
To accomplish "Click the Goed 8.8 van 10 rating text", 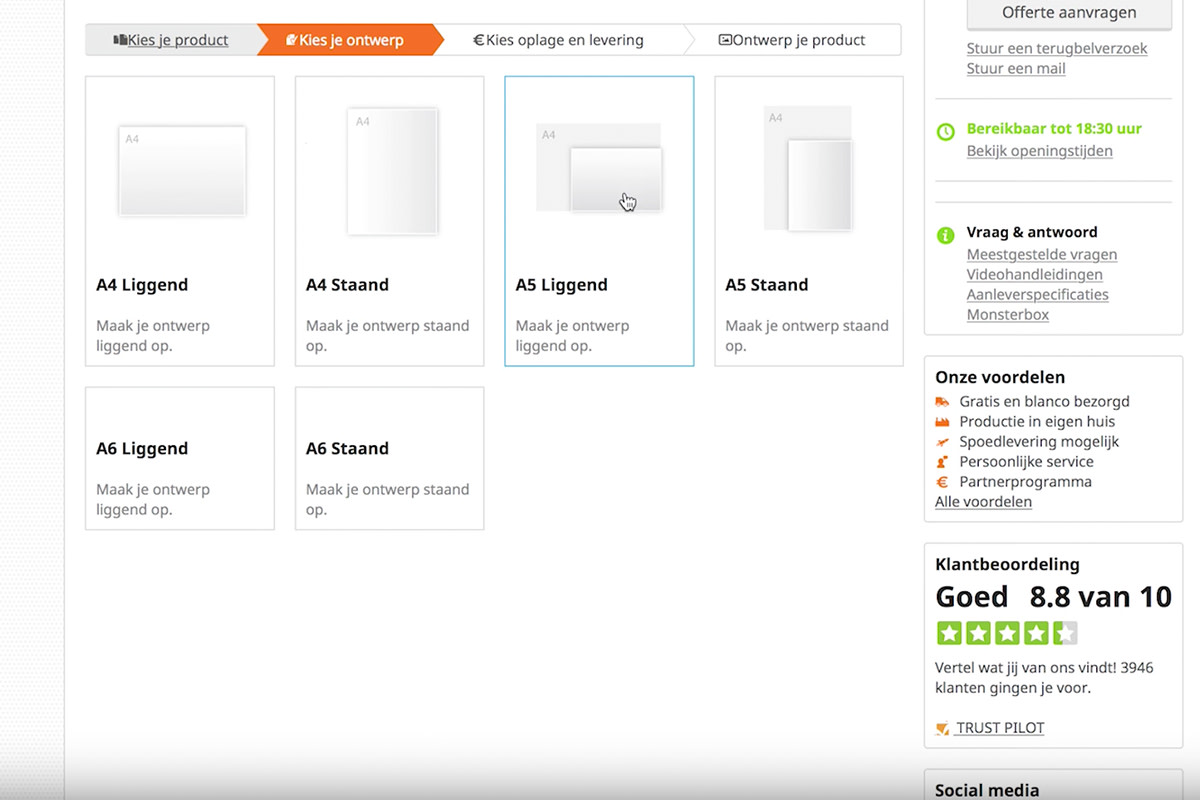I will 1053,597.
